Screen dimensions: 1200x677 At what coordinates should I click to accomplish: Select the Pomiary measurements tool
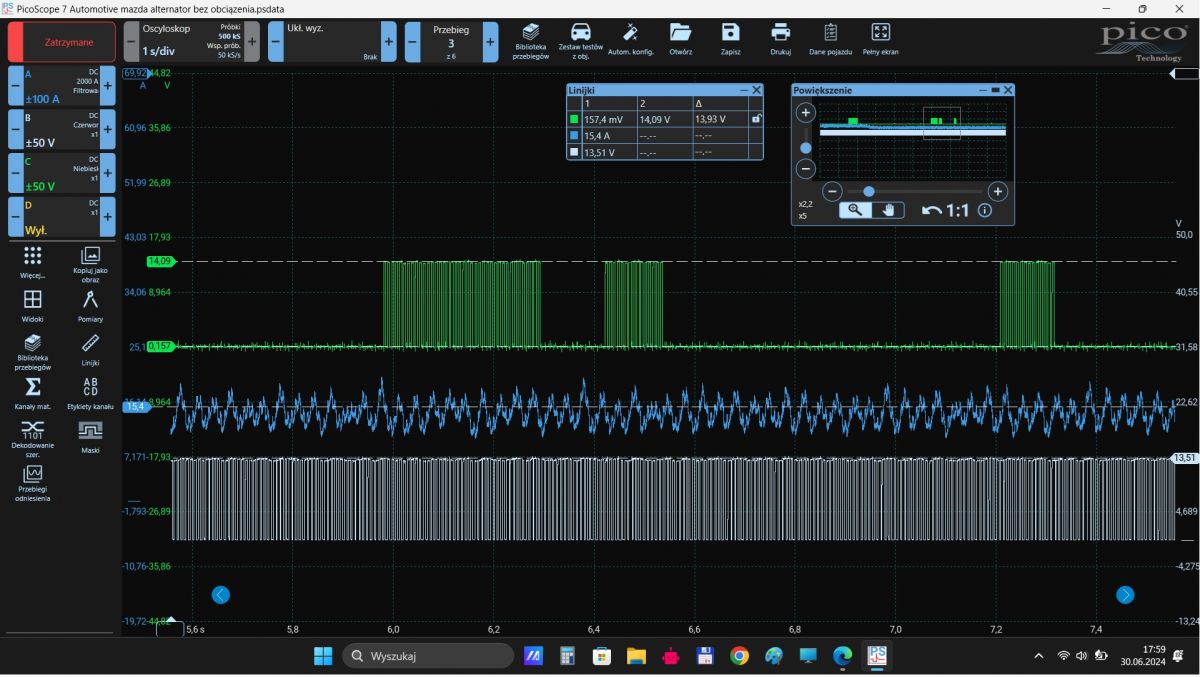point(90,304)
